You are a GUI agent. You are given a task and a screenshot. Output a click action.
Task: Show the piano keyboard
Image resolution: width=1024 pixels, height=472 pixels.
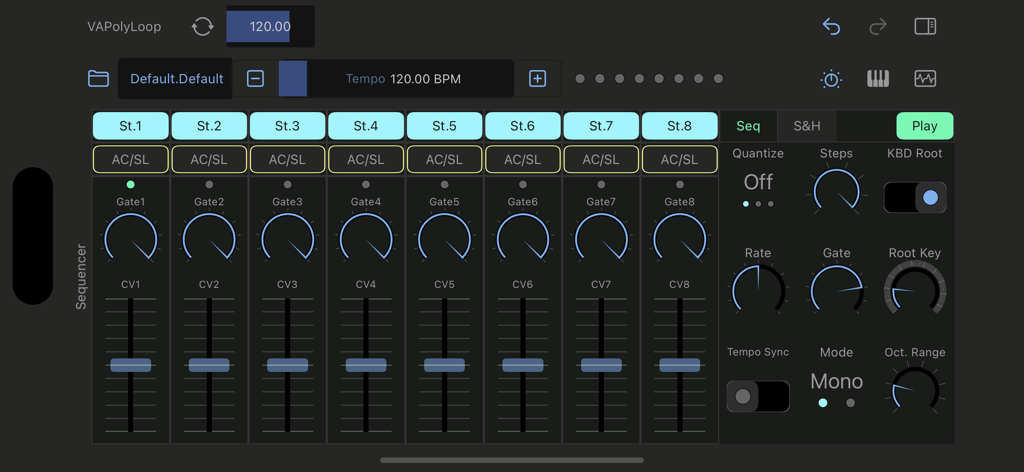coord(878,79)
